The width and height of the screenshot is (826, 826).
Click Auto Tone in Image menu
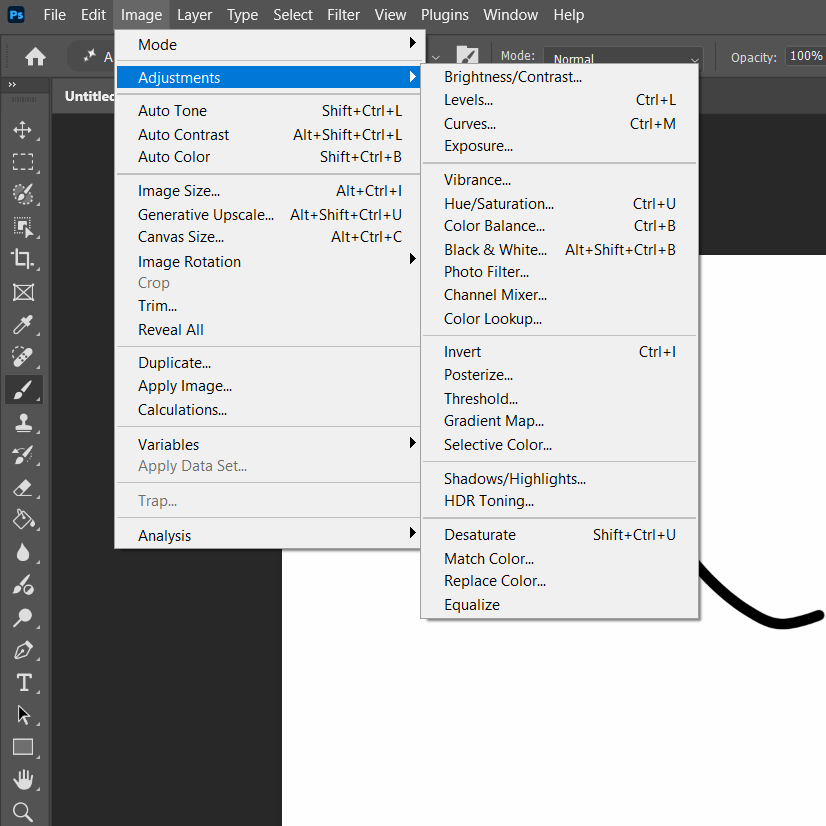[268, 111]
